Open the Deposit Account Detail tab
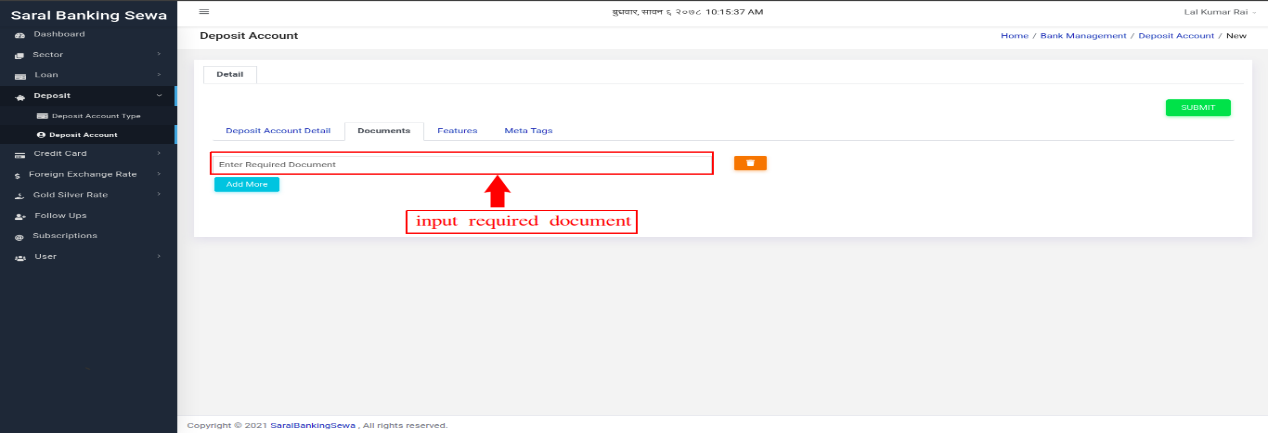Viewport: 1268px width, 433px height. tap(278, 131)
